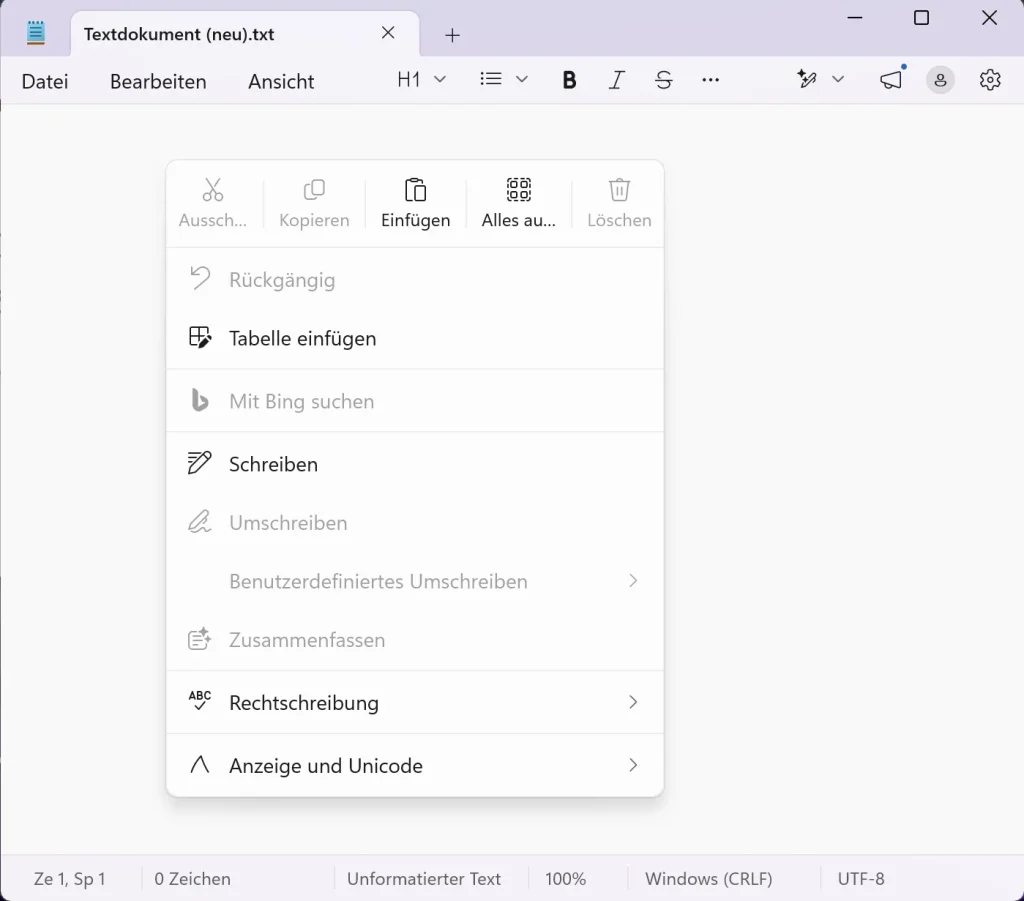This screenshot has width=1024, height=901.
Task: Expand the AI tools dropdown arrow
Action: pyautogui.click(x=838, y=80)
